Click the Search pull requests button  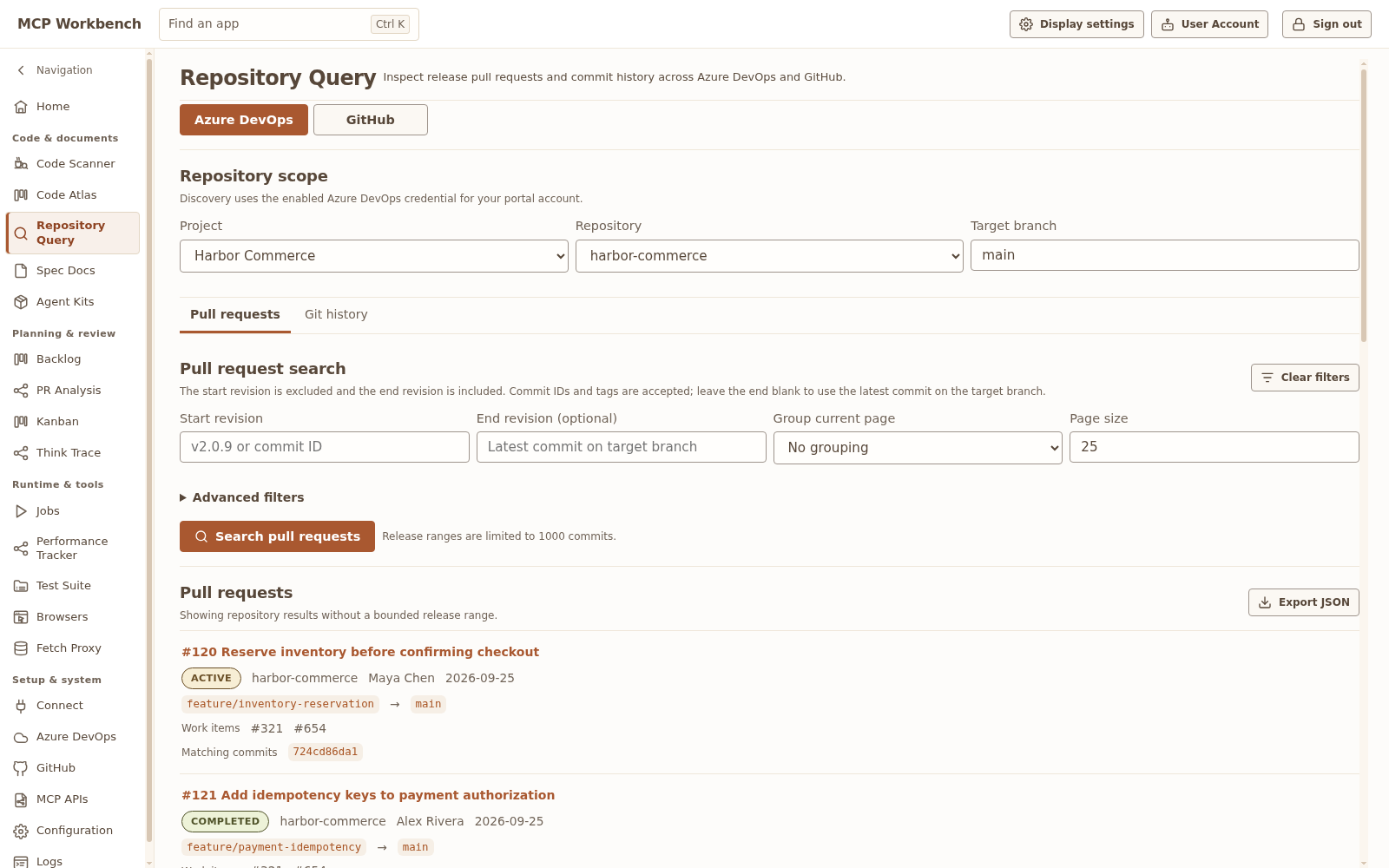[277, 536]
